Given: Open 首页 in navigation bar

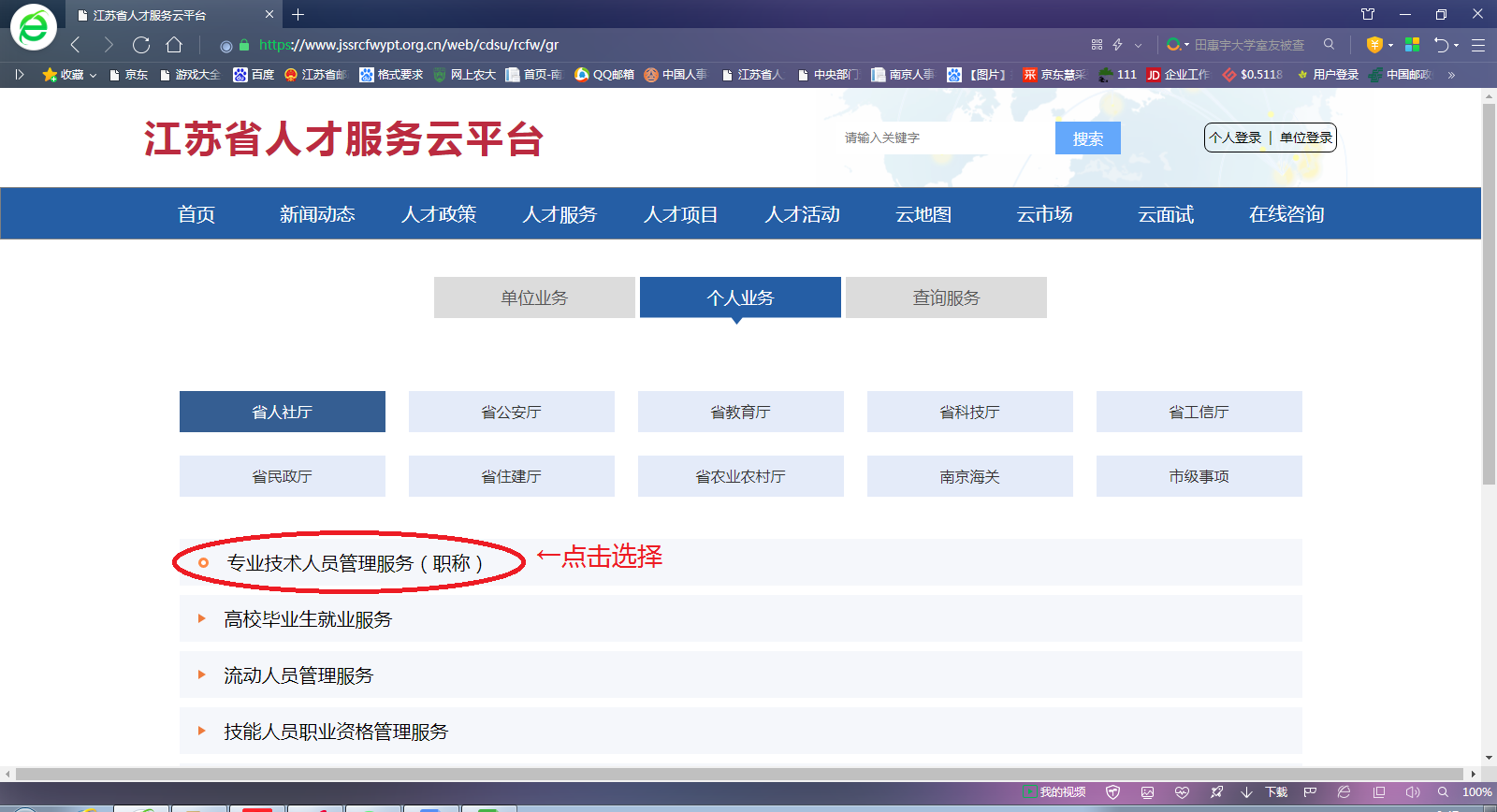Looking at the screenshot, I should 196,214.
